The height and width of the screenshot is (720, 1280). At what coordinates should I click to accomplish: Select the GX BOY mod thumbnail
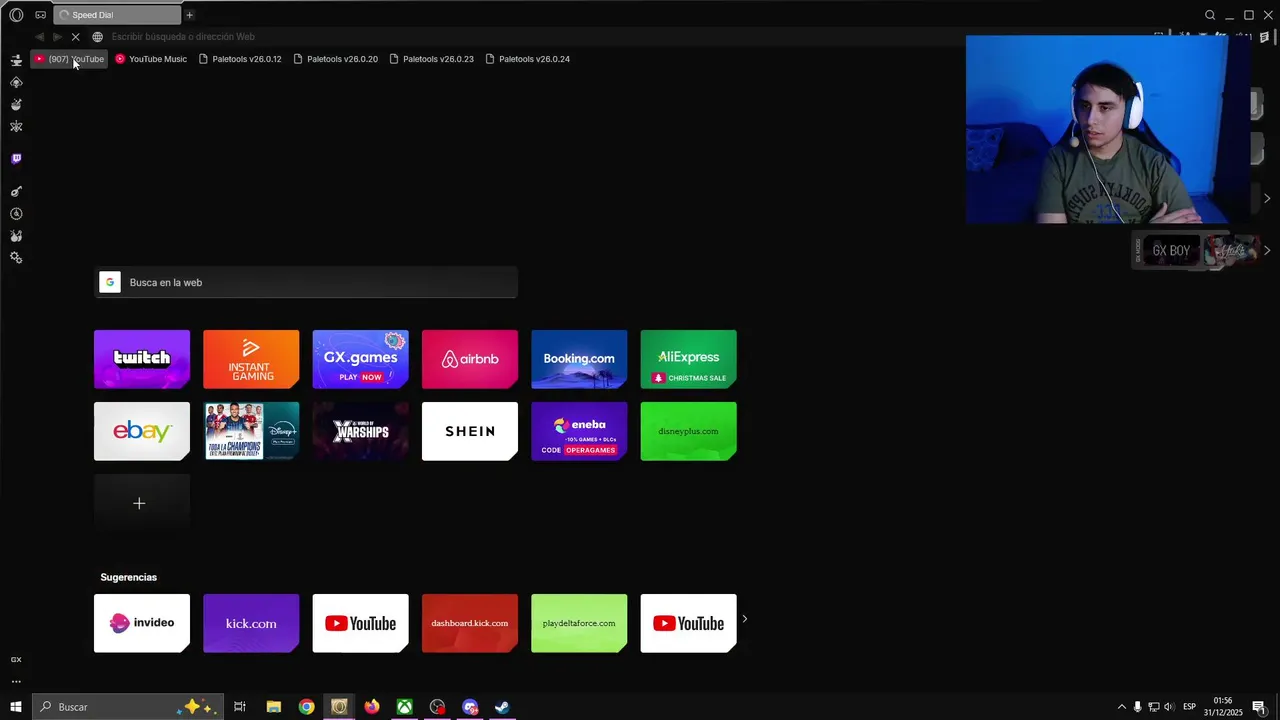click(1172, 251)
